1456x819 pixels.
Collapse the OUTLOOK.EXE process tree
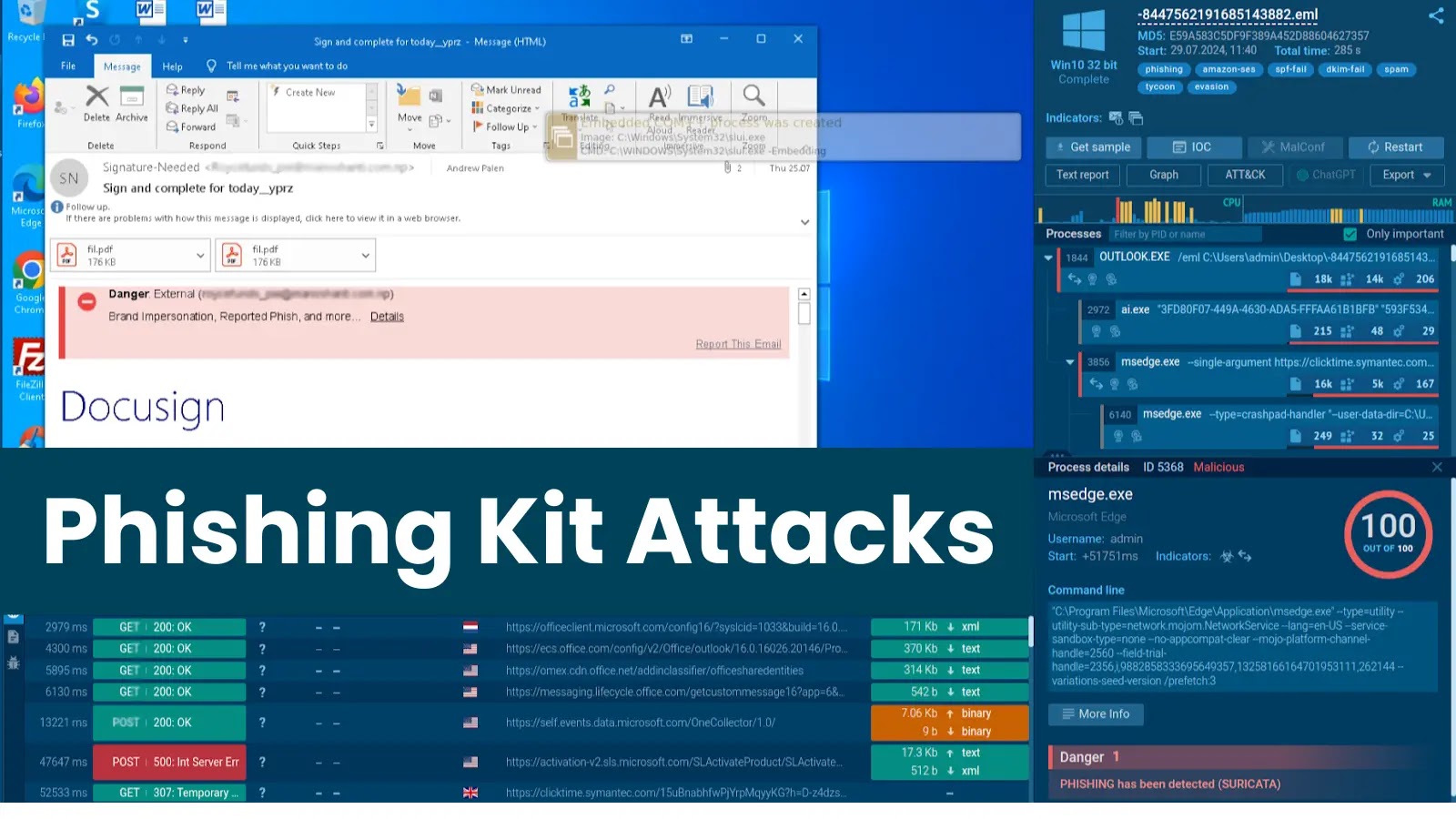tap(1048, 258)
